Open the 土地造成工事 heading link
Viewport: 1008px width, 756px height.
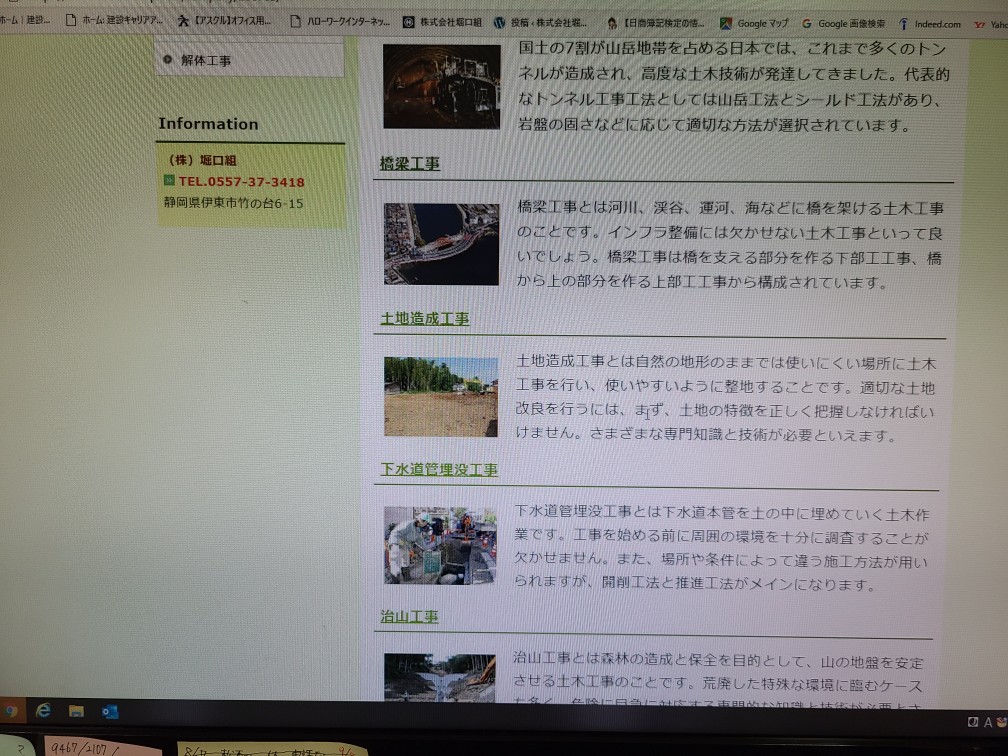tap(425, 318)
